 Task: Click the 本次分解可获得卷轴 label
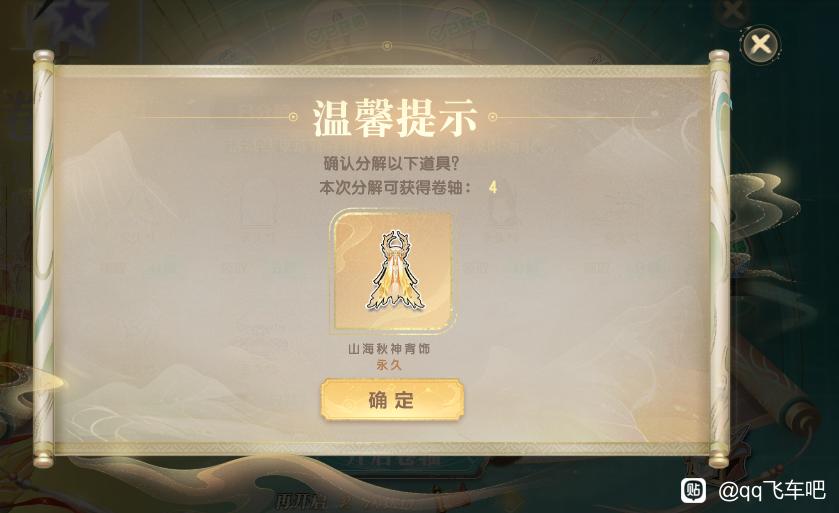pos(396,187)
